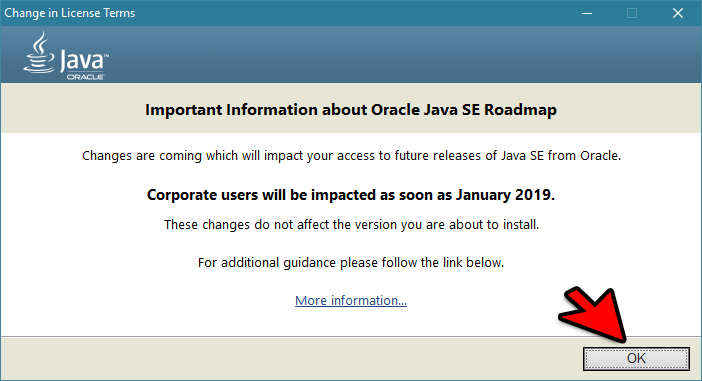Click the empty title bar area beside the title
The width and height of the screenshot is (702, 381).
(x=349, y=13)
